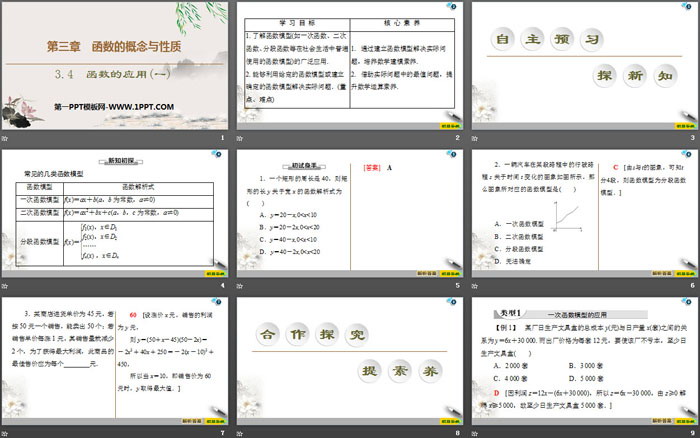Click the 初试身手 heading on slide 5
Screen dimensions: 700x438
pyautogui.click(x=304, y=166)
